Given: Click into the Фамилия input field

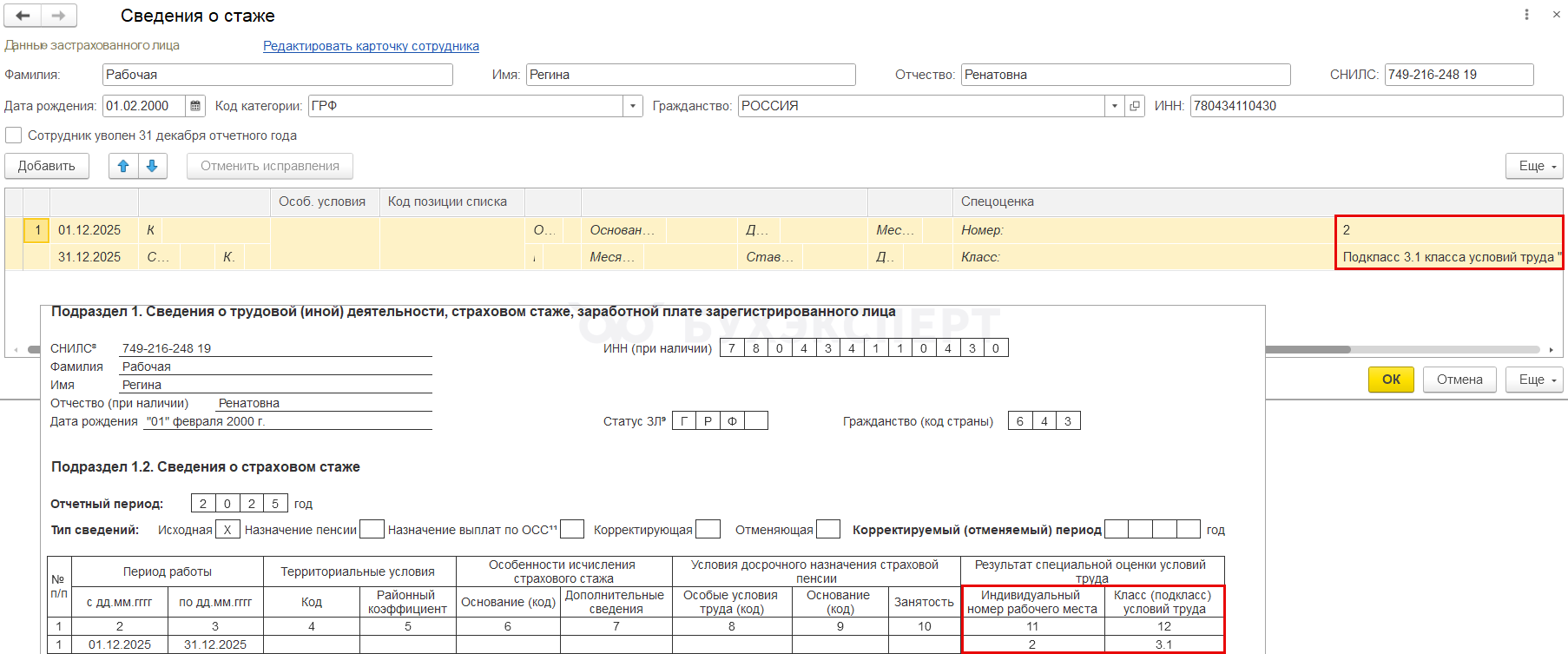Looking at the screenshot, I should point(277,75).
